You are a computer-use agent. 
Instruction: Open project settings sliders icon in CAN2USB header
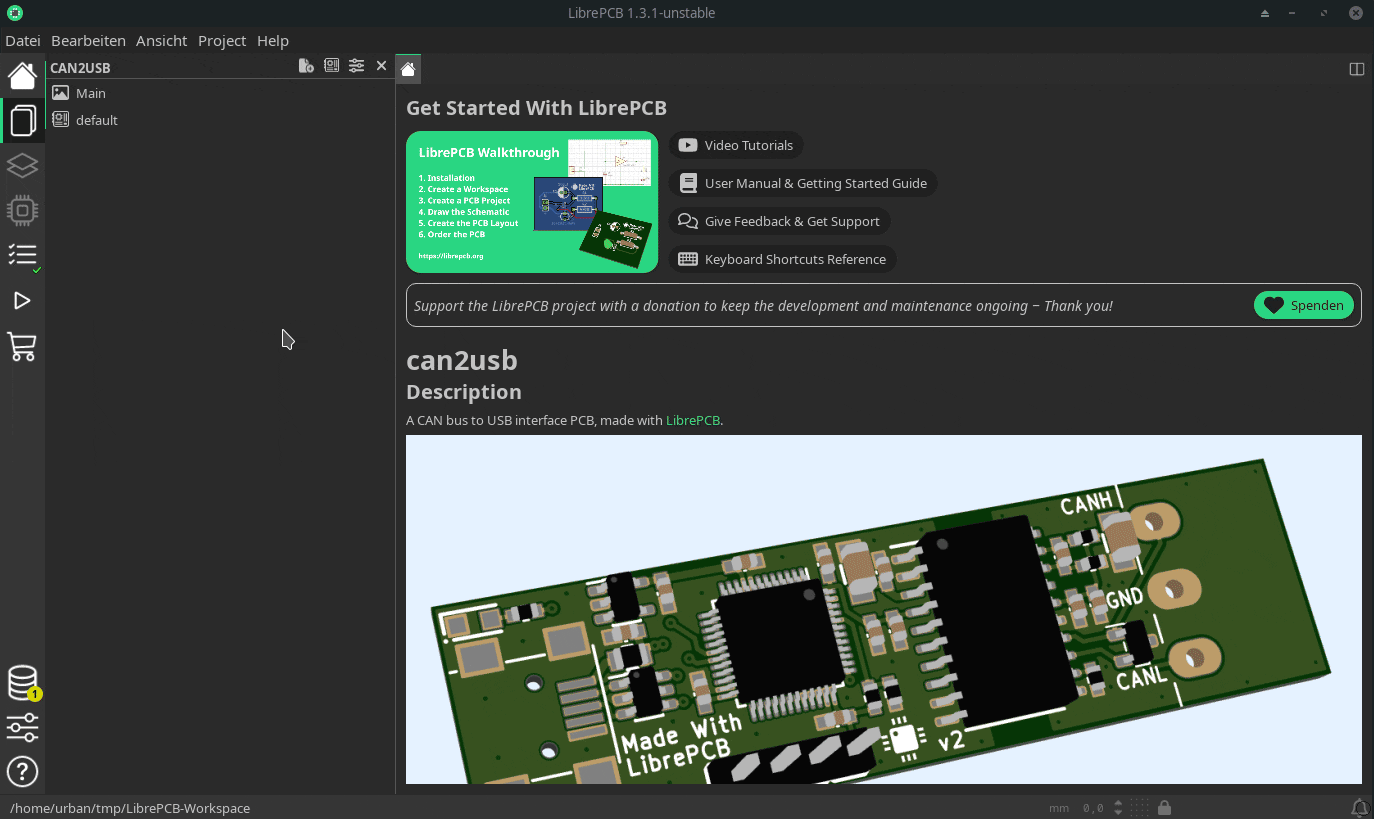click(x=356, y=66)
